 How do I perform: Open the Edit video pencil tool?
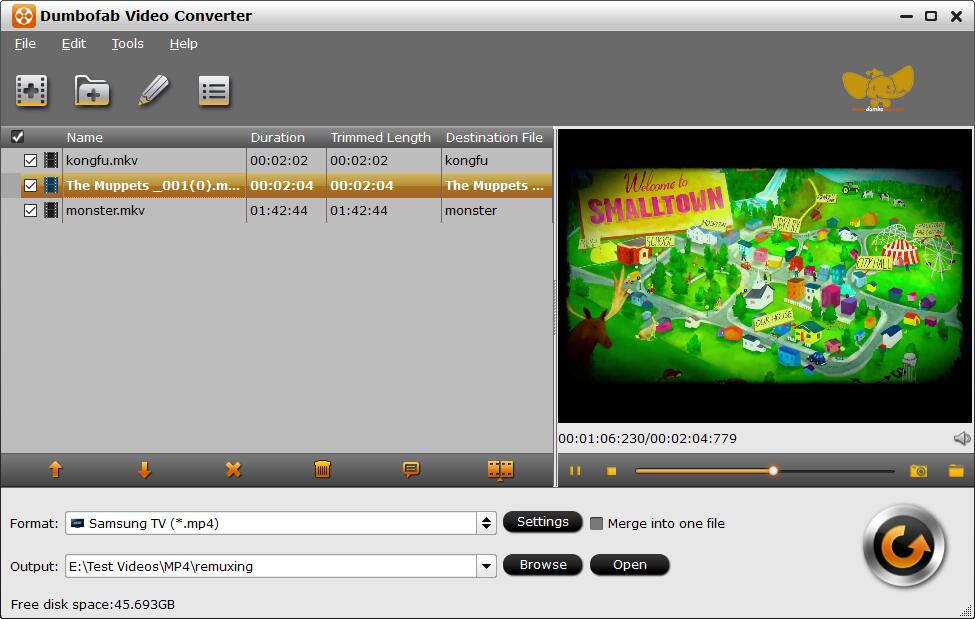(153, 91)
